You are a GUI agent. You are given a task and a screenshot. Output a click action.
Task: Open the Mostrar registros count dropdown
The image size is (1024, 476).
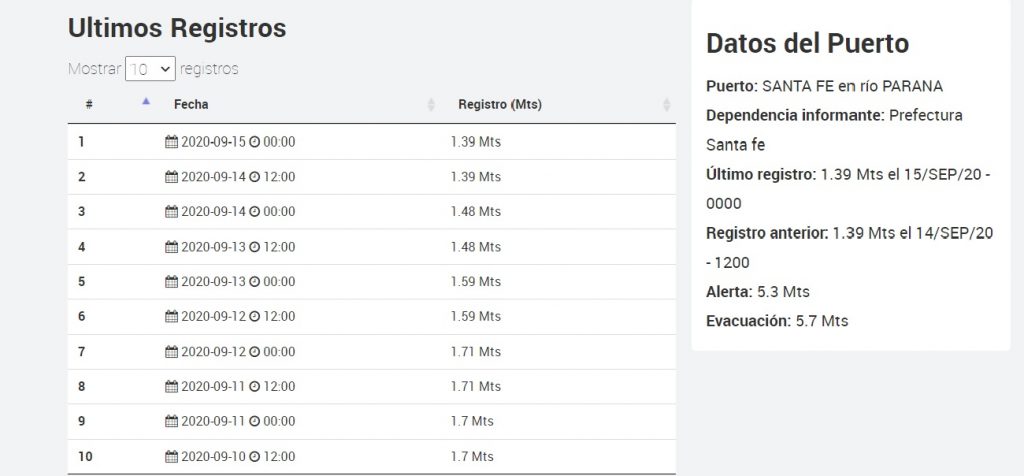150,69
